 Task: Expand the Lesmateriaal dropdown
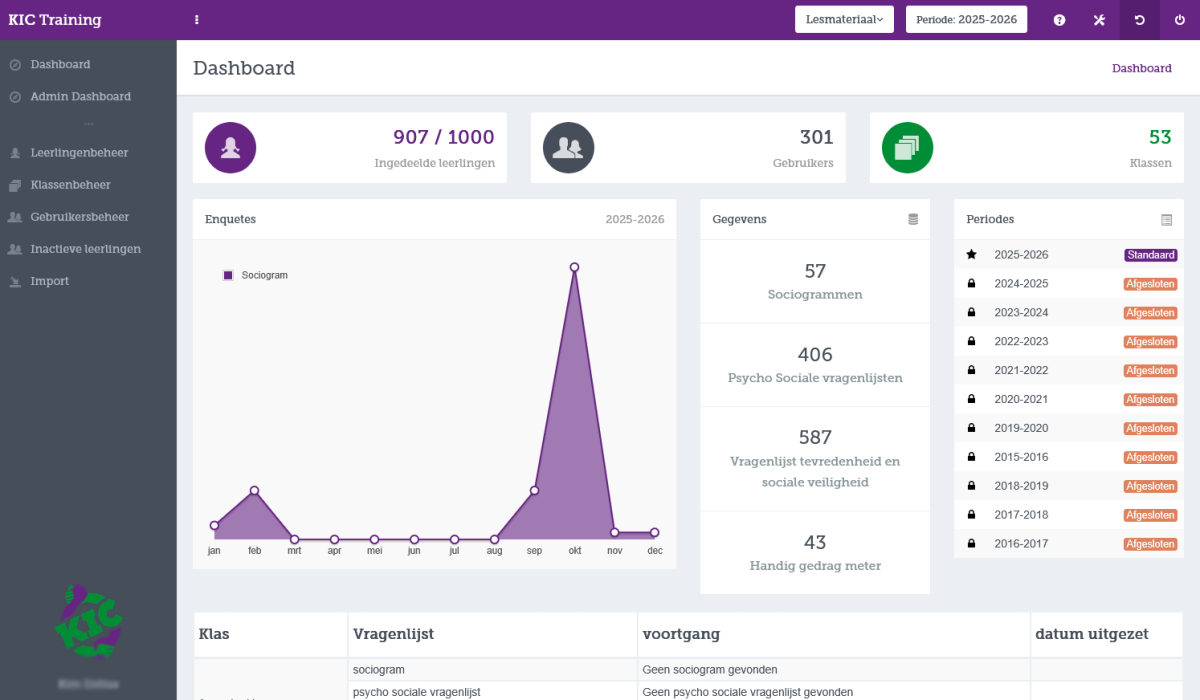[x=844, y=20]
